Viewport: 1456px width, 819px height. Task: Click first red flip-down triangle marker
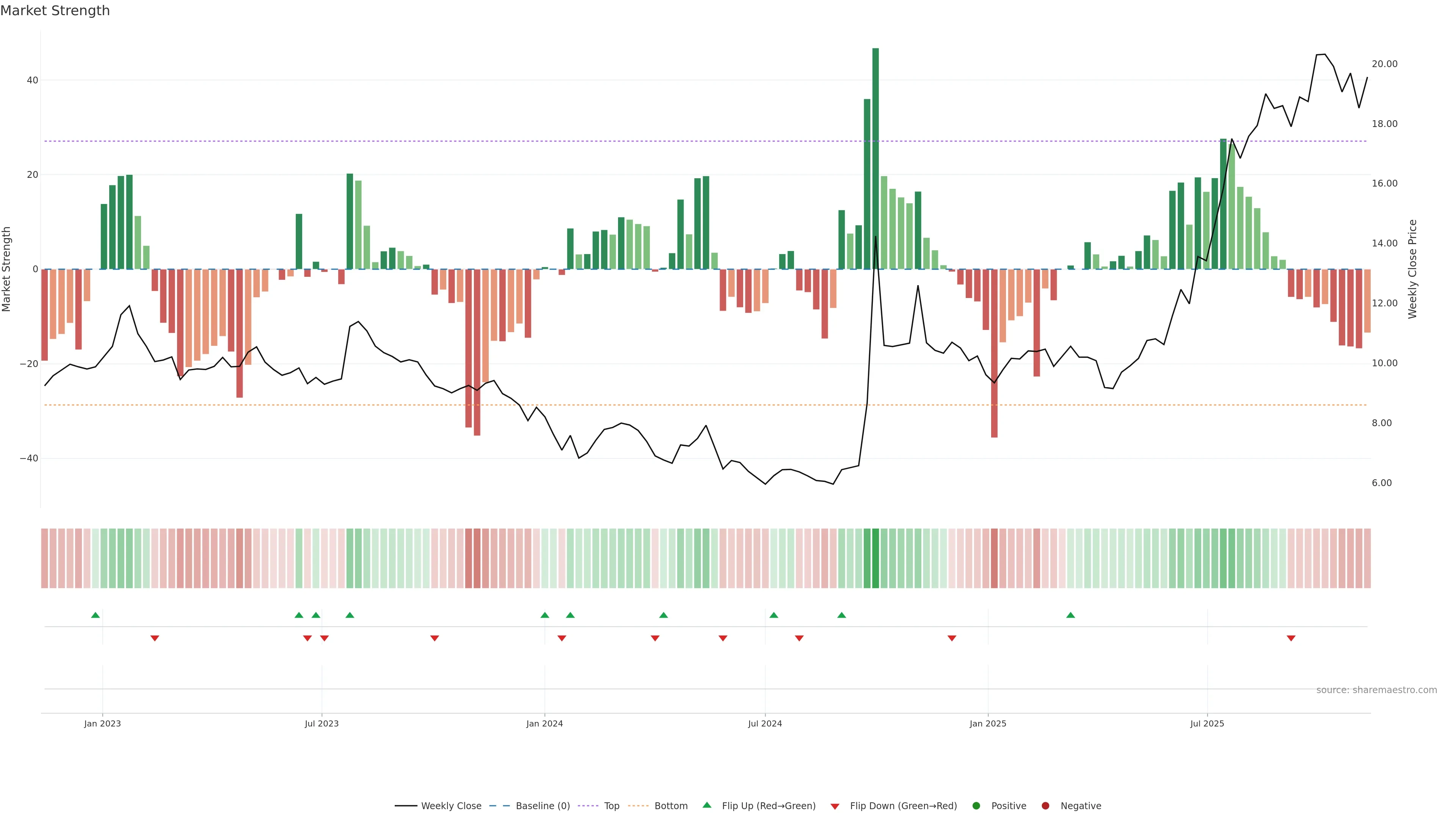pyautogui.click(x=155, y=638)
